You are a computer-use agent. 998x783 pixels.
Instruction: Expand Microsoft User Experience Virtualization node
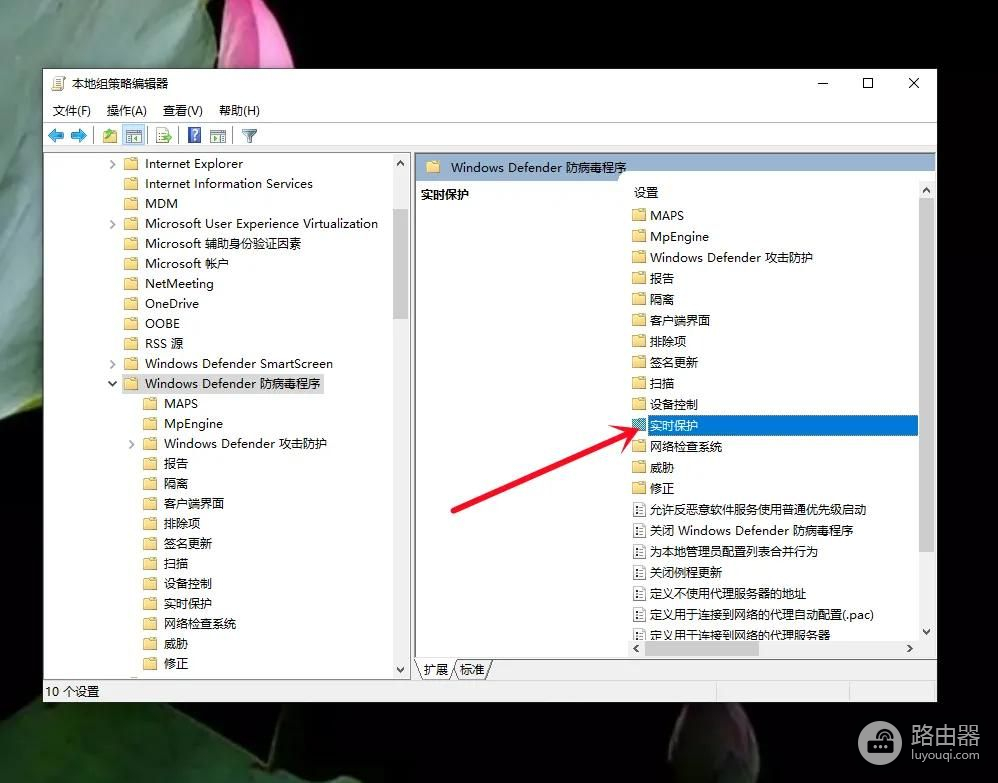tap(112, 224)
